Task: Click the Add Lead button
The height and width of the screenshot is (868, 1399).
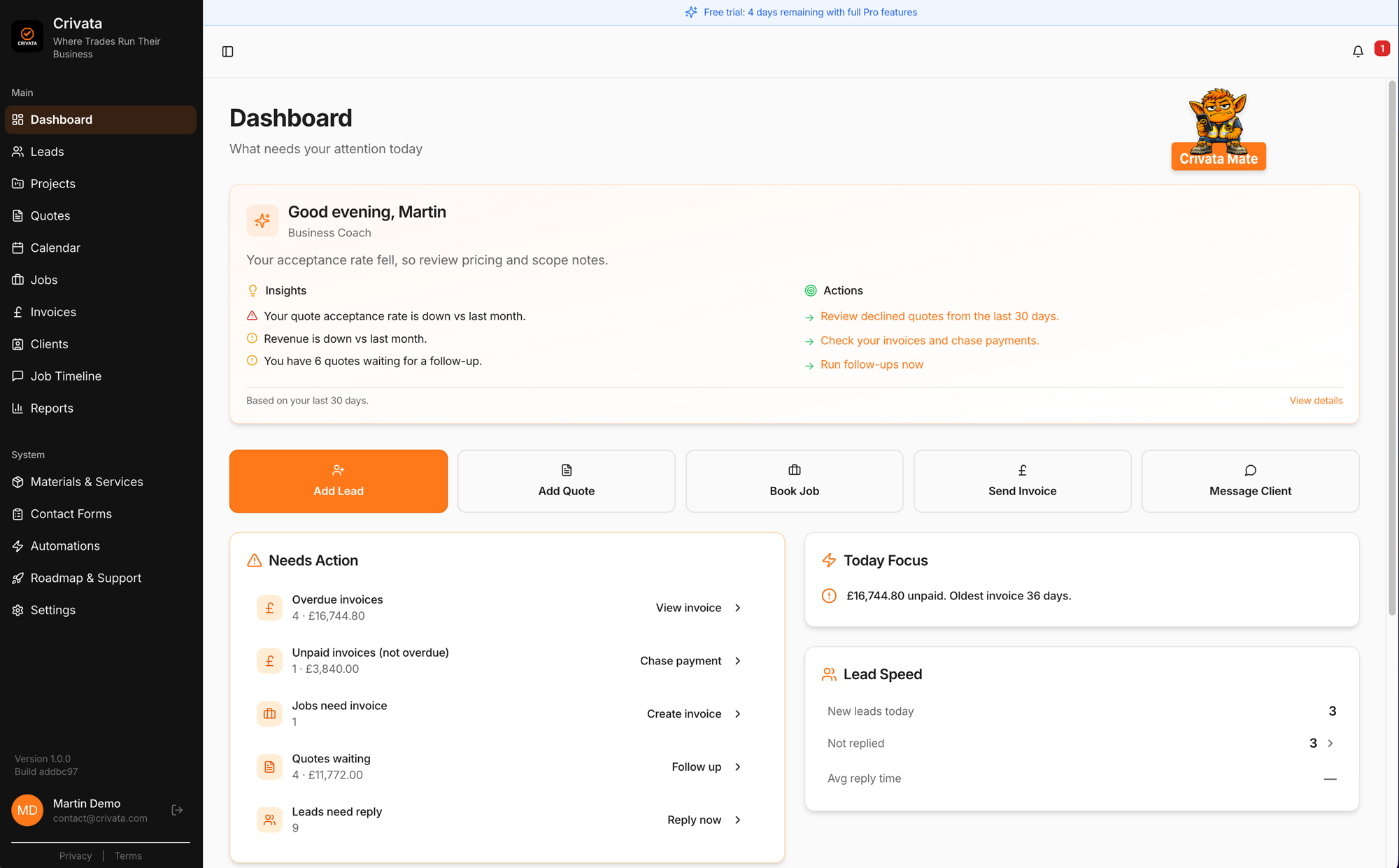Action: (339, 481)
